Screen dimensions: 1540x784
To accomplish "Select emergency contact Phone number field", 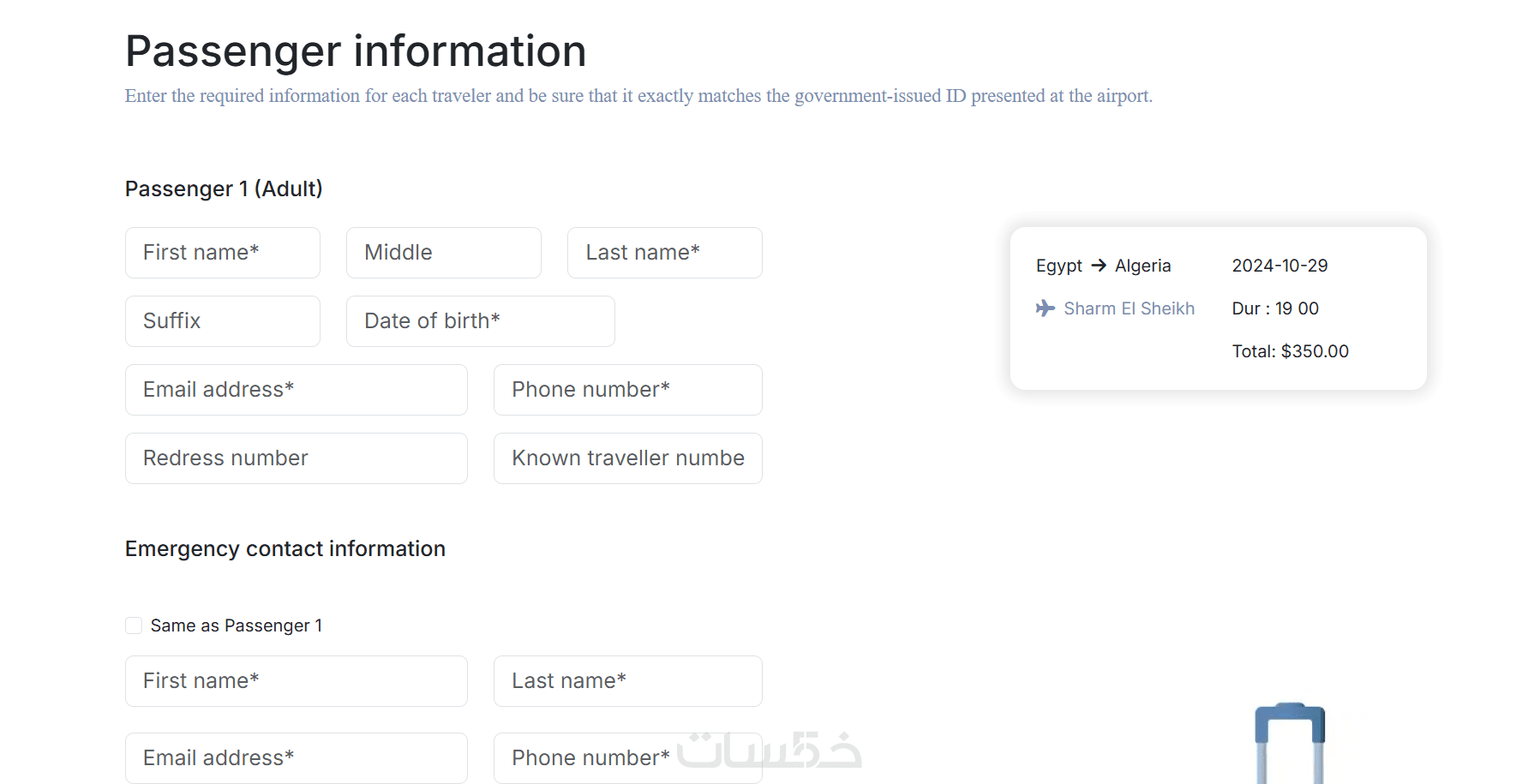I will coord(627,758).
